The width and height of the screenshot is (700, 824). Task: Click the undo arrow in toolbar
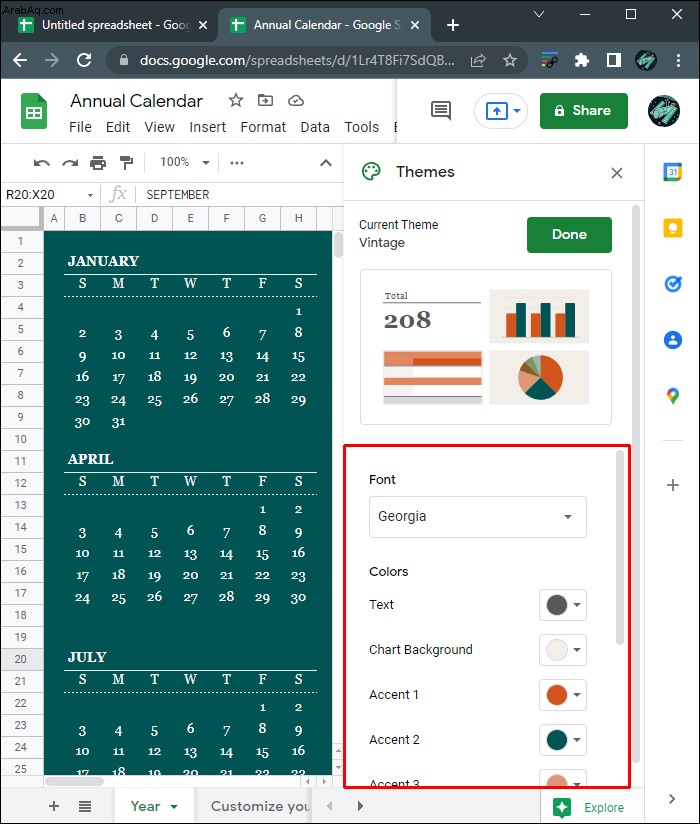[42, 163]
